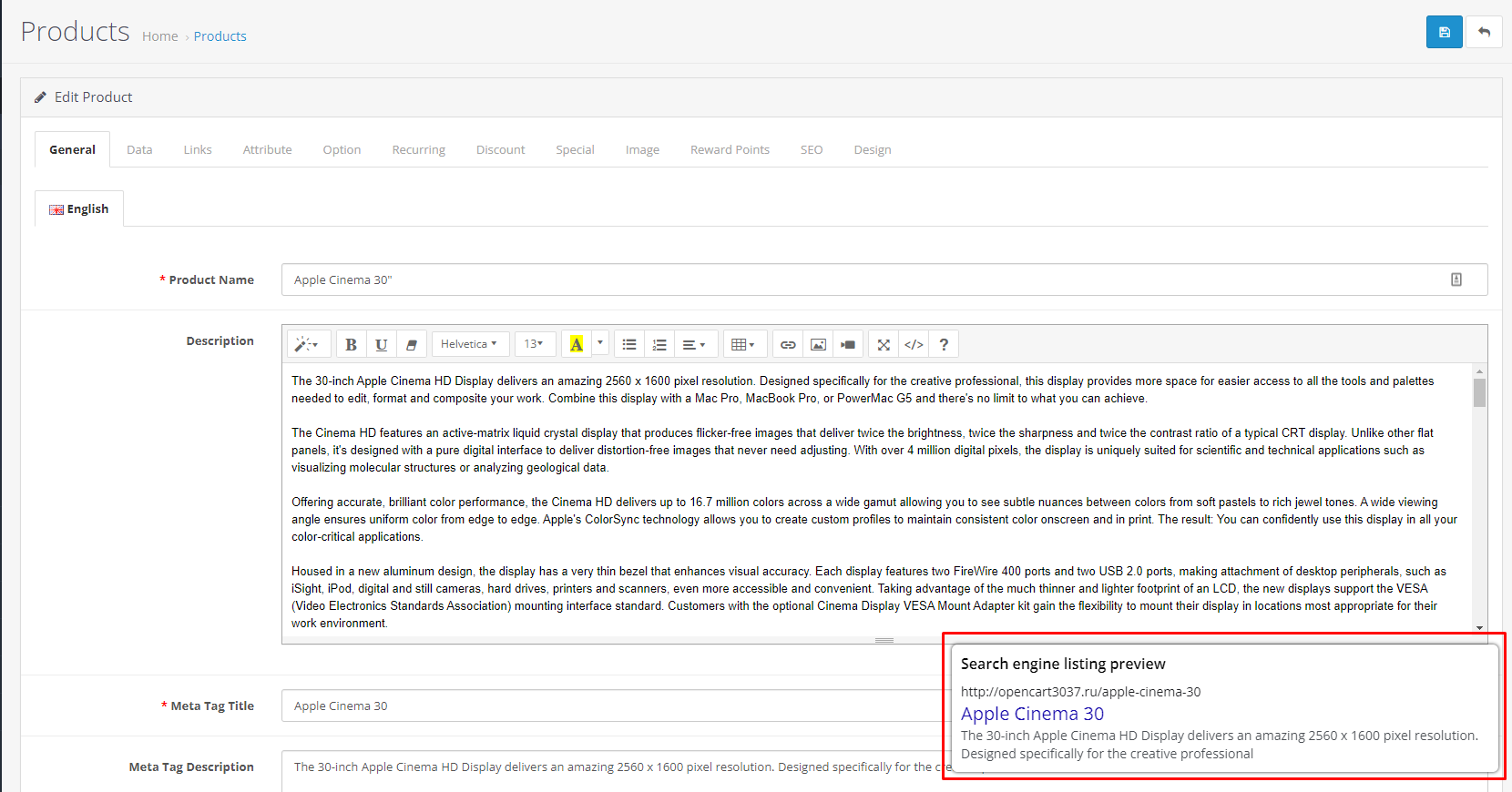Toggle underline formatting in editor
This screenshot has width=1512, height=792.
point(381,344)
